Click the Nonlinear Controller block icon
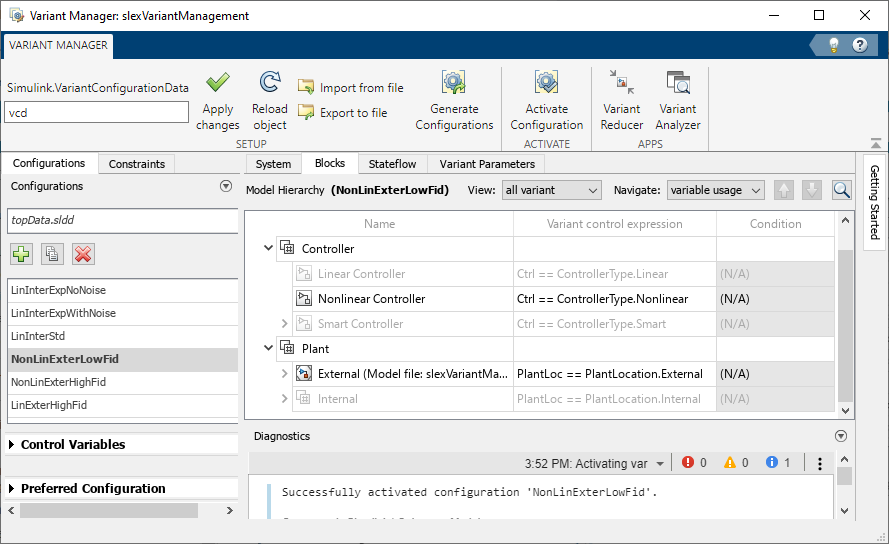The image size is (889, 544). point(304,298)
